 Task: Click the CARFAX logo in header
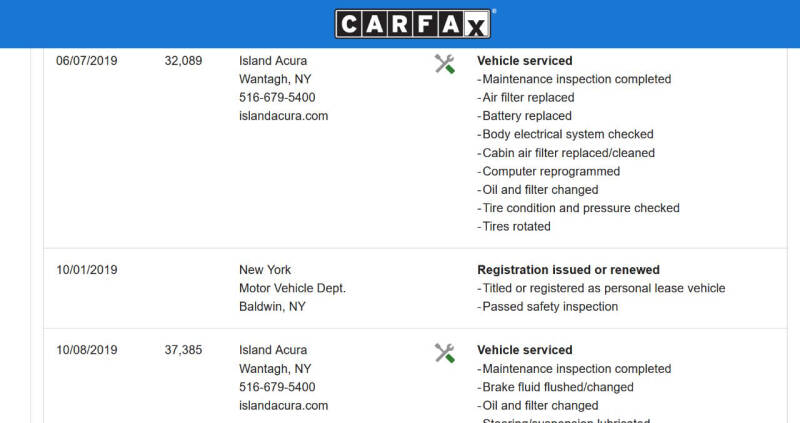coord(413,23)
